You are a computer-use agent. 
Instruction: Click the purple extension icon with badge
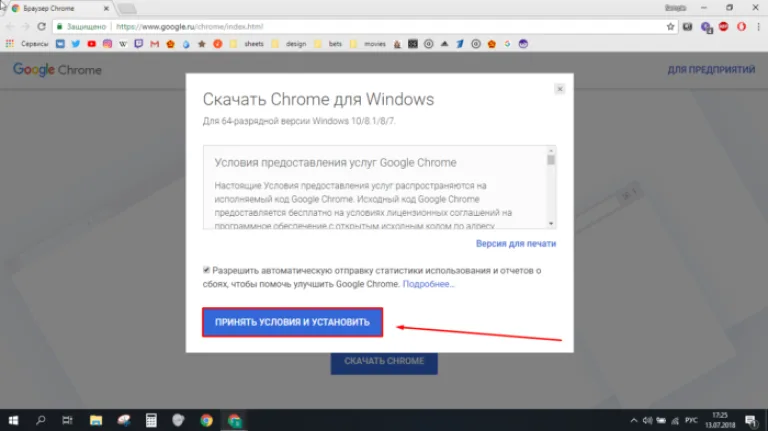tap(706, 27)
